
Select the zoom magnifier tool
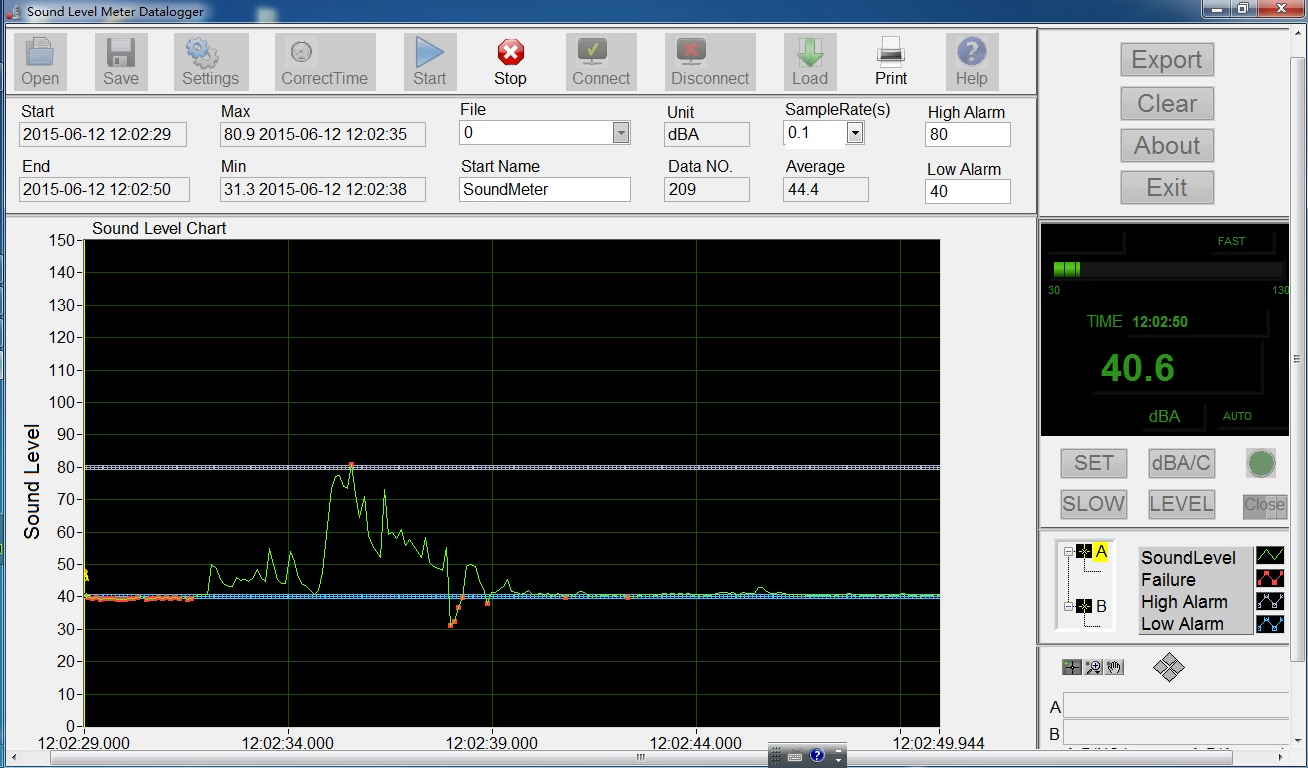tap(1093, 667)
